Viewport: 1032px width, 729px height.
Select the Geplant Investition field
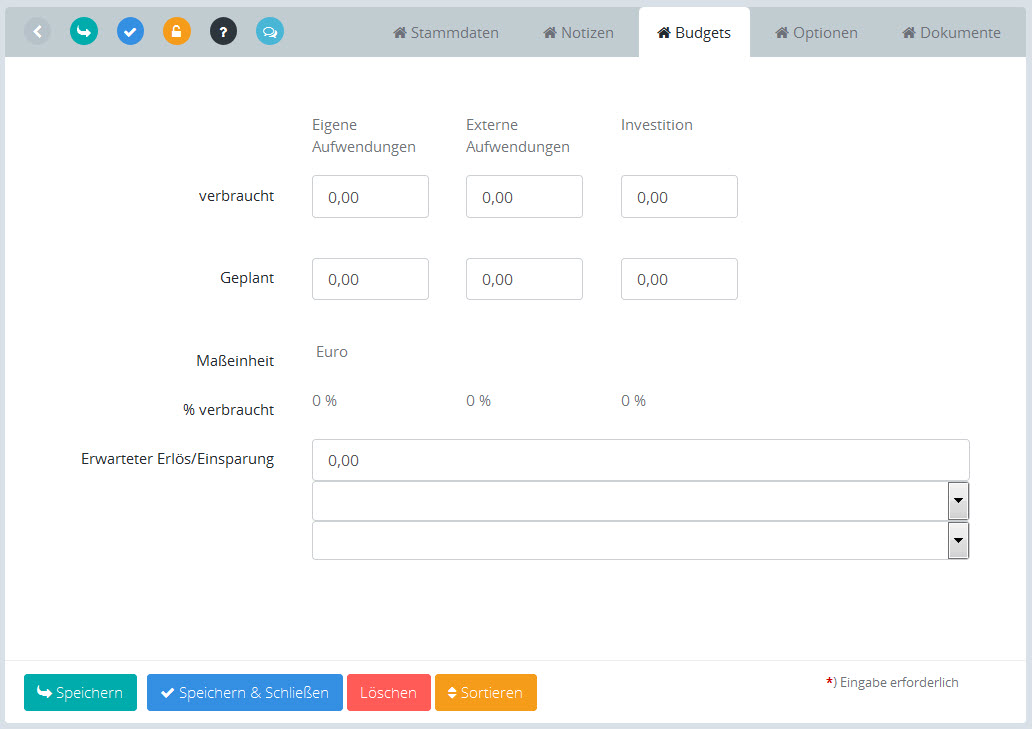pos(679,279)
